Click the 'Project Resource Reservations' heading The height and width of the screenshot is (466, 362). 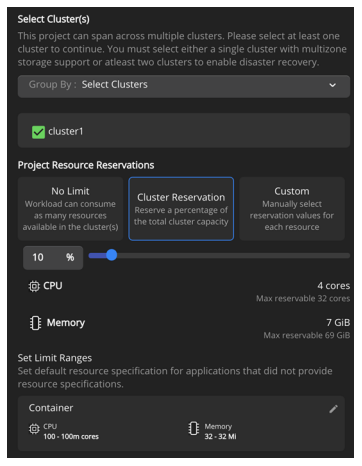click(x=86, y=165)
